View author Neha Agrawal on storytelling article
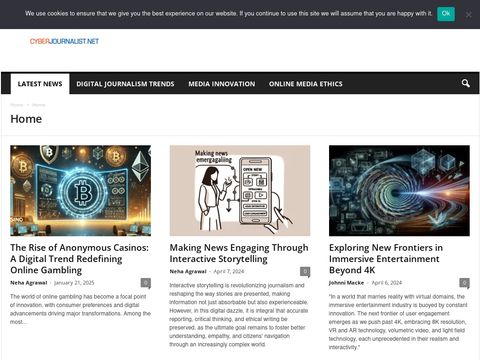This screenshot has width=480, height=360. coord(188,271)
